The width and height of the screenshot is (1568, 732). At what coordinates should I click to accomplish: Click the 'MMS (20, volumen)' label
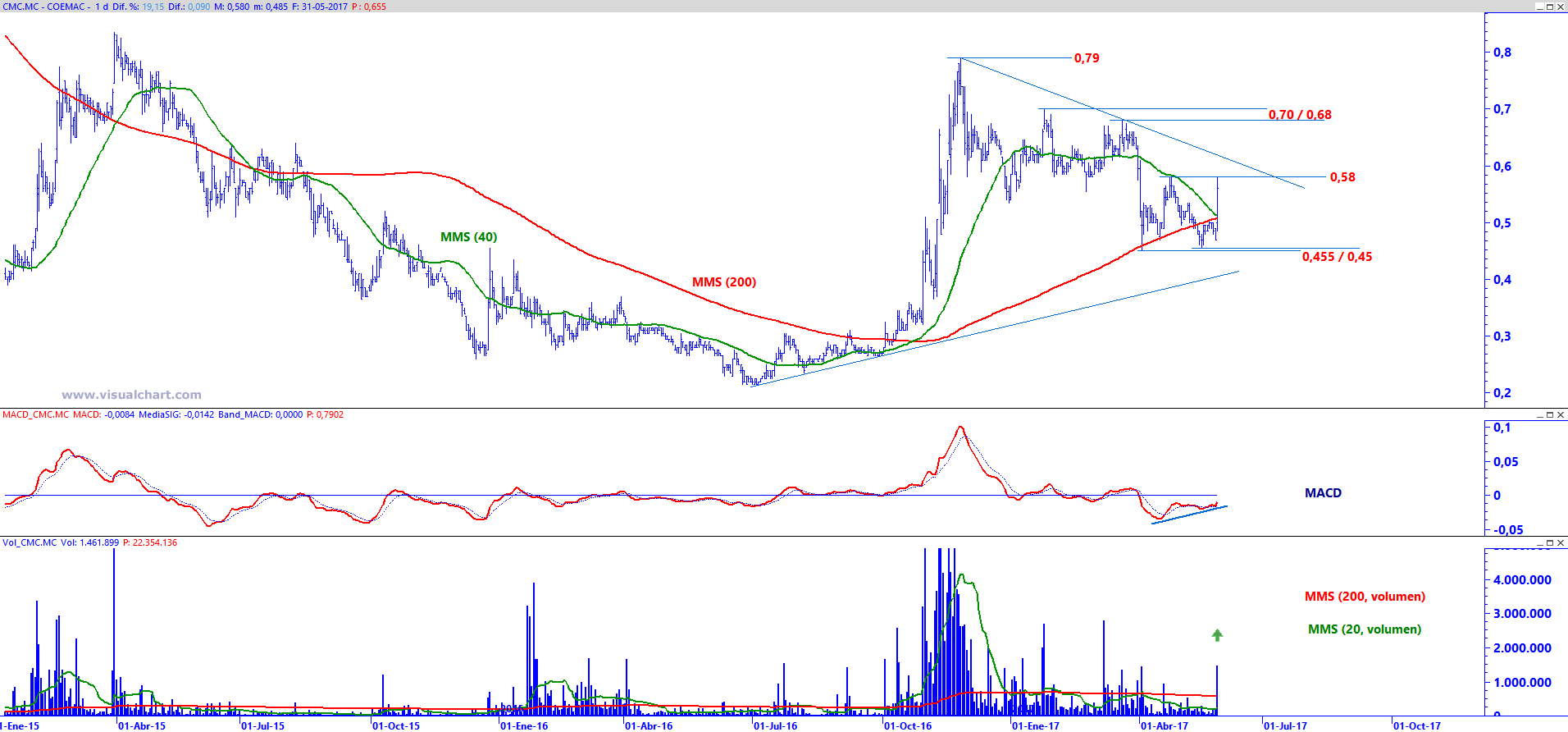click(x=1365, y=629)
